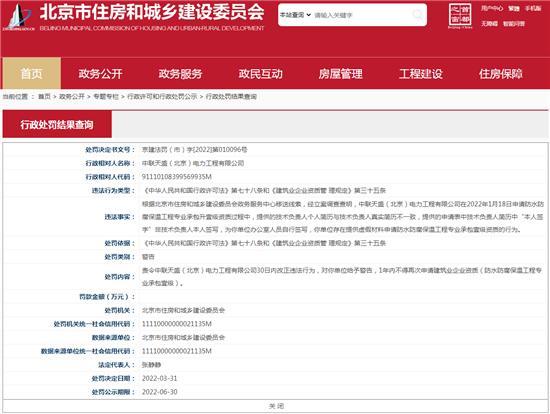Click the 违法行为类型 value text
Viewport: 550px width, 414px height.
click(264, 191)
